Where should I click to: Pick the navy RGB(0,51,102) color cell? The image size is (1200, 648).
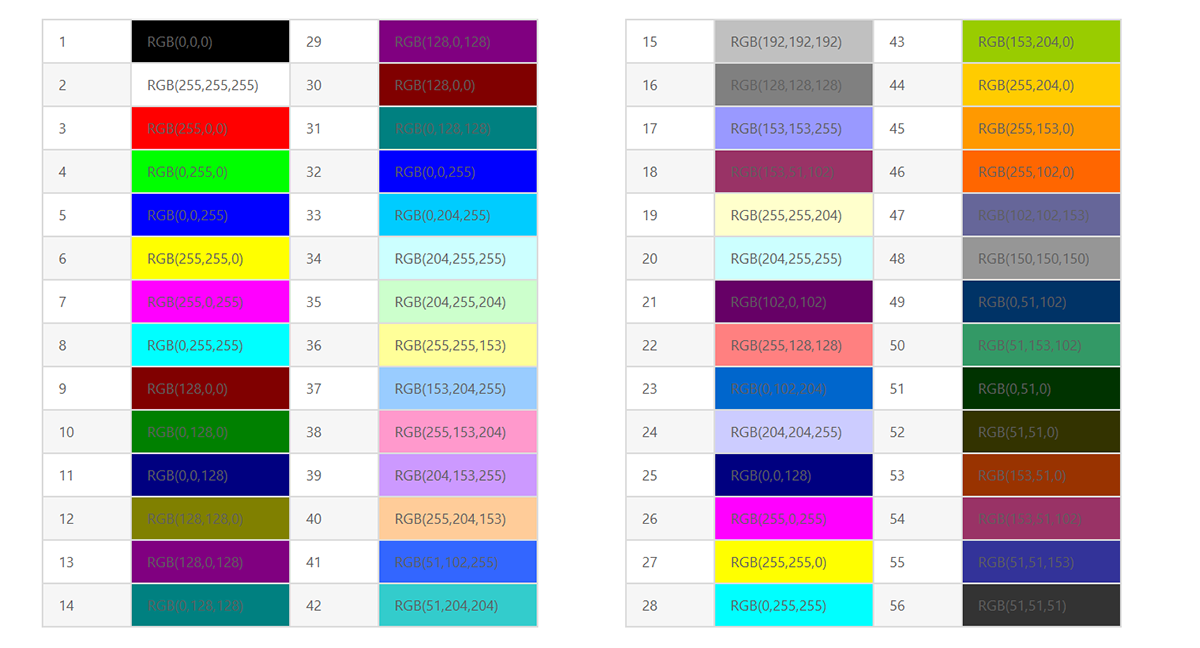click(x=1041, y=302)
